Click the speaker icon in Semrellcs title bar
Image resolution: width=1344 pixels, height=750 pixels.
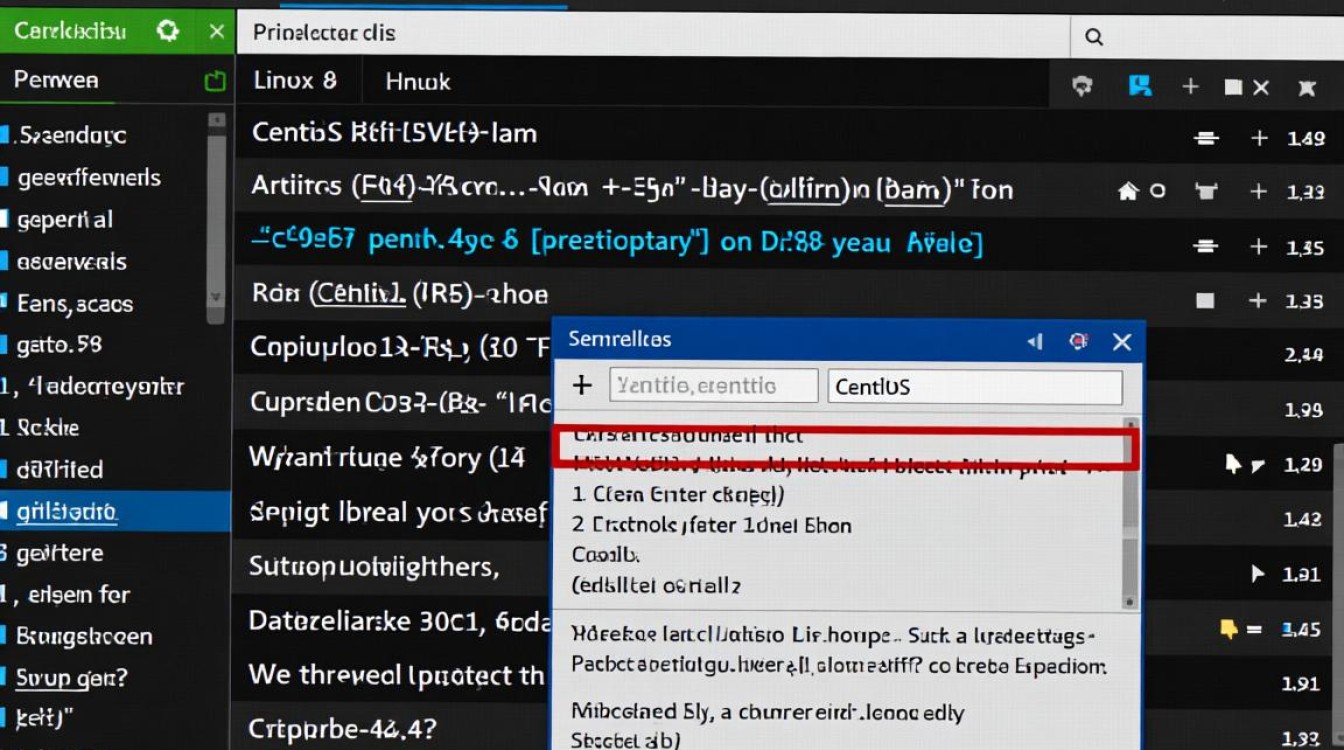[1035, 342]
